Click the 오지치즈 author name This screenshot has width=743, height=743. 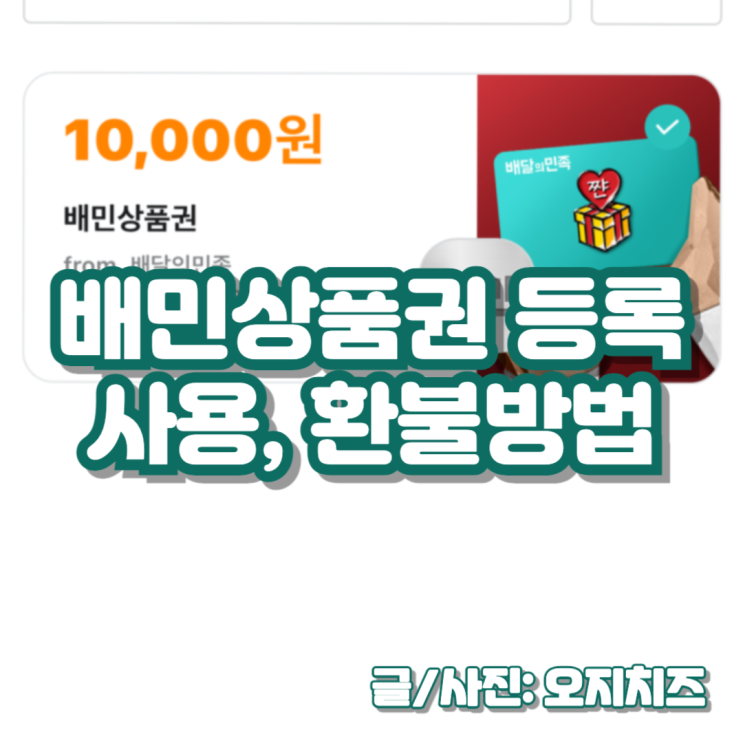pos(625,687)
